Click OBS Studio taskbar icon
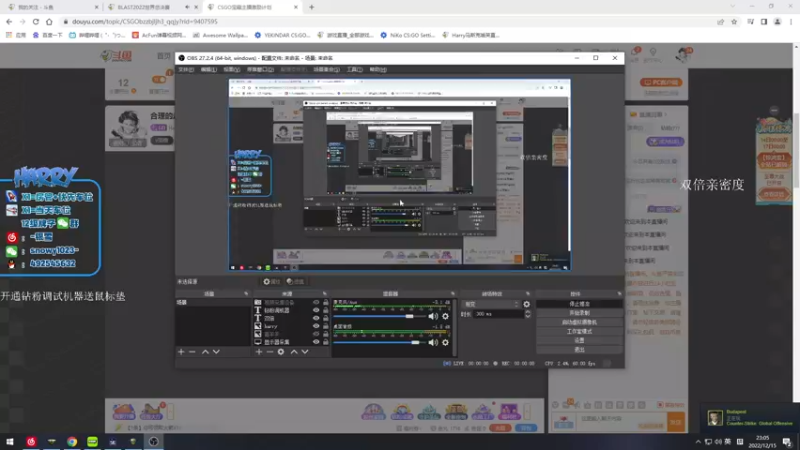 coord(154,441)
